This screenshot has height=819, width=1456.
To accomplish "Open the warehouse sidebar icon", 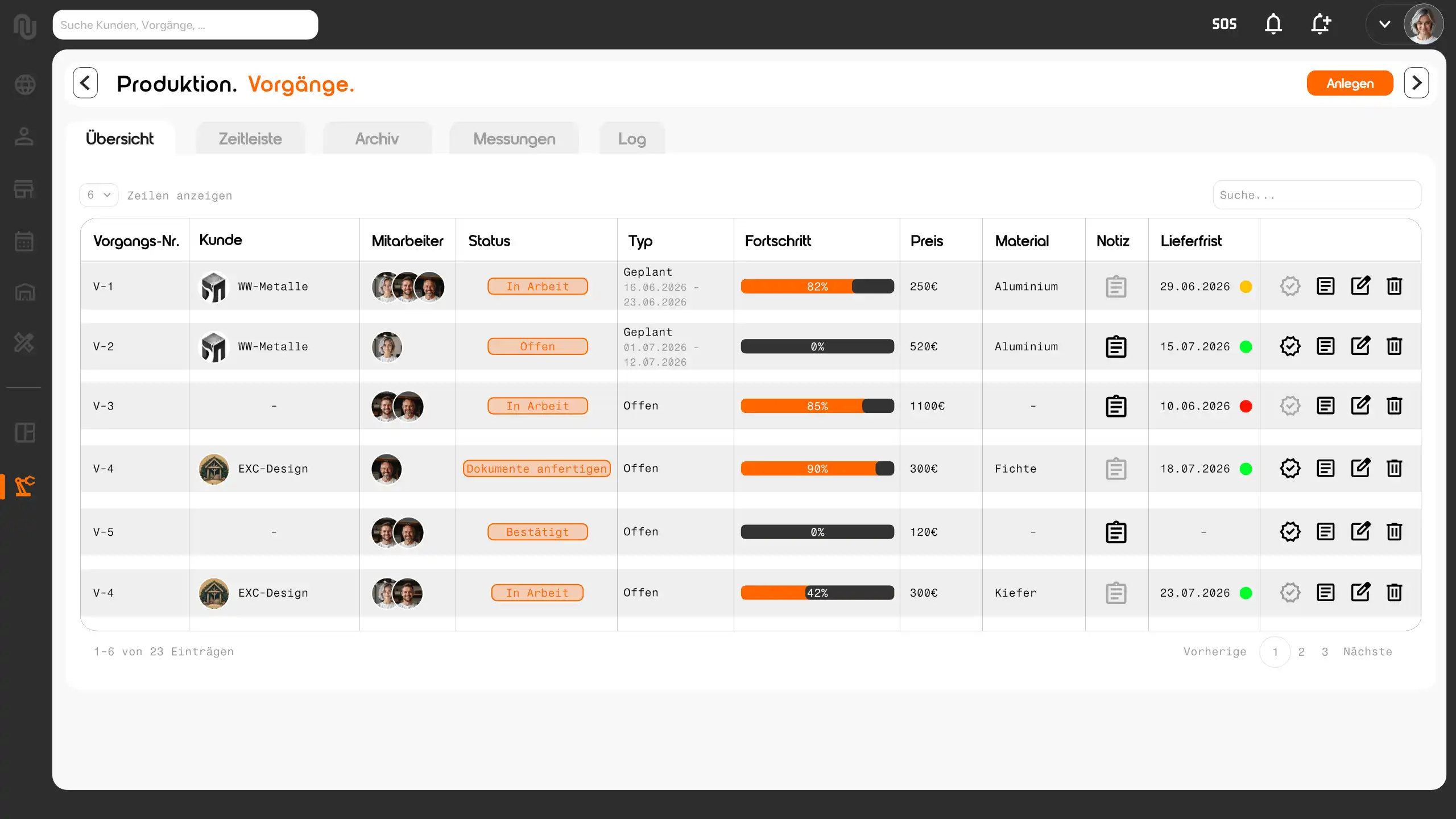I will (24, 292).
